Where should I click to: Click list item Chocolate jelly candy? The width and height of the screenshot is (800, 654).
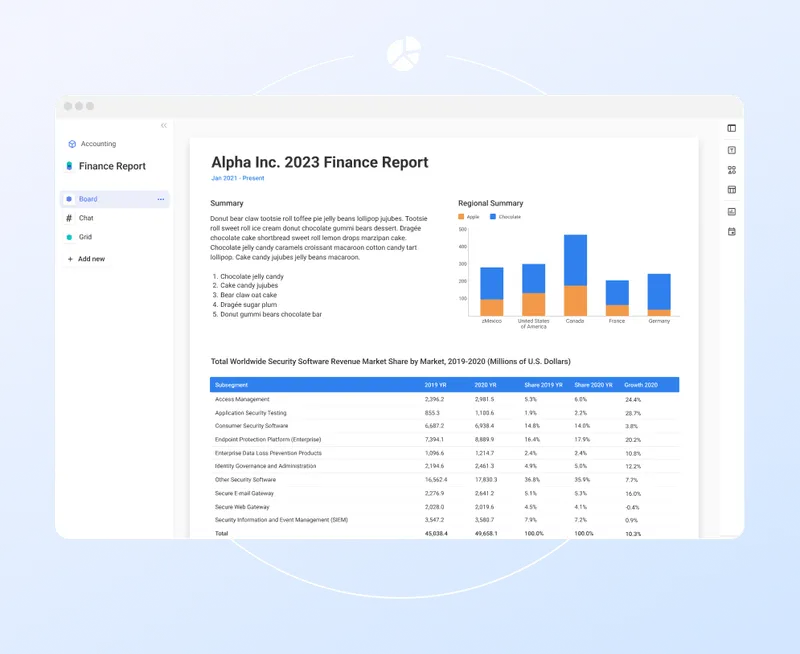pyautogui.click(x=252, y=276)
